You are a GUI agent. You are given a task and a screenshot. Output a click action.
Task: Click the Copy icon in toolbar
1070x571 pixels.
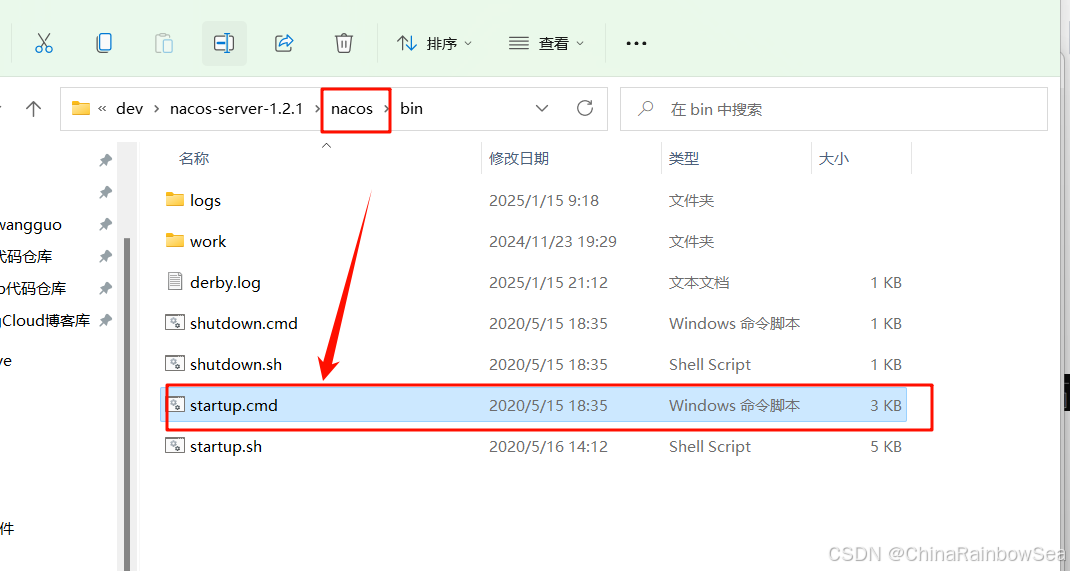click(104, 43)
